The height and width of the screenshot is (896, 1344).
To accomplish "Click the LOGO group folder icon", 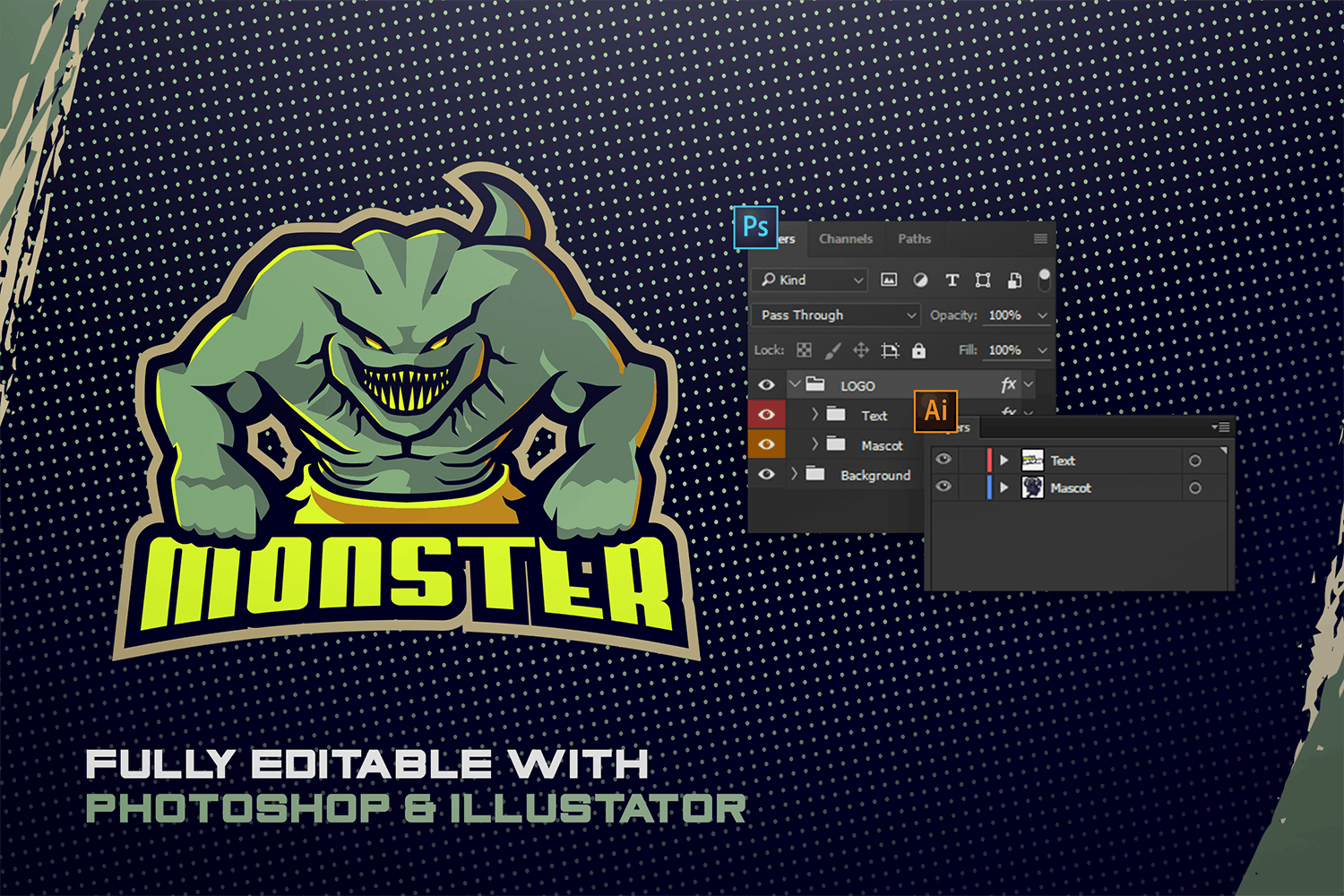I will click(x=815, y=384).
